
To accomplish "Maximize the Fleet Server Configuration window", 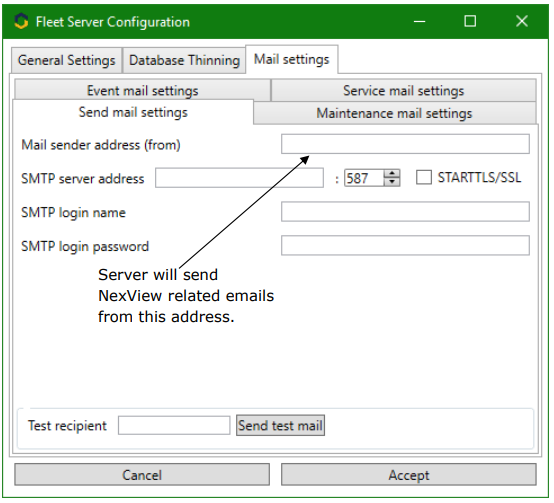I will 470,21.
